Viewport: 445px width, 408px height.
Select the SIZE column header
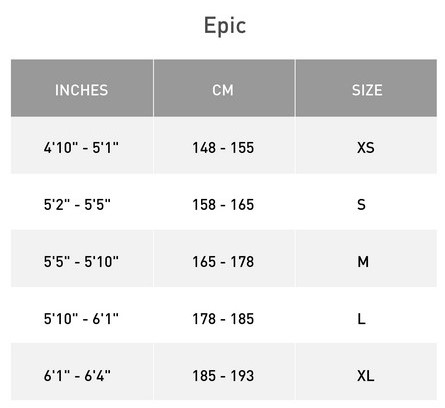pos(366,88)
